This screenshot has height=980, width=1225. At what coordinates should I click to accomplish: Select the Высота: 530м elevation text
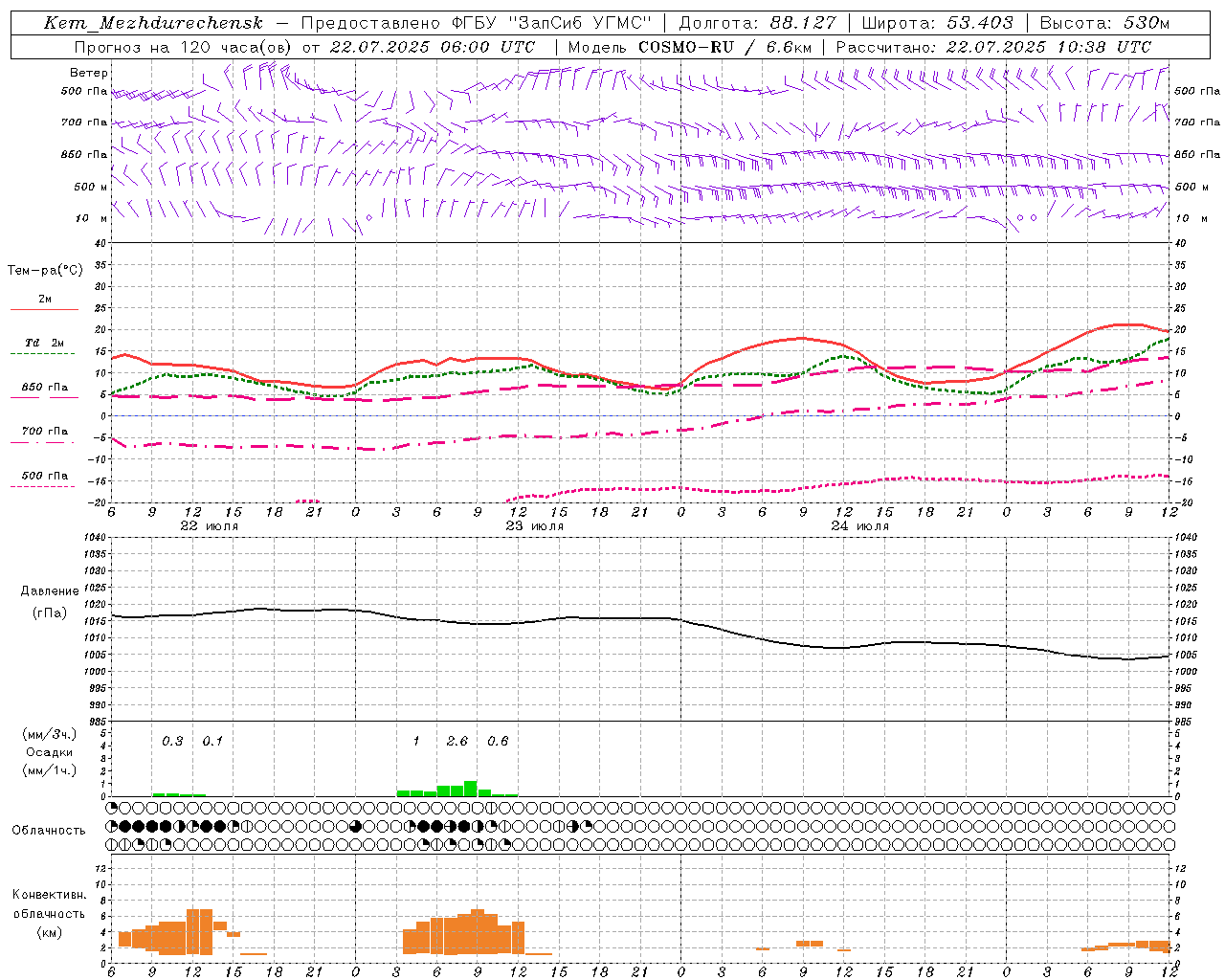point(1104,23)
